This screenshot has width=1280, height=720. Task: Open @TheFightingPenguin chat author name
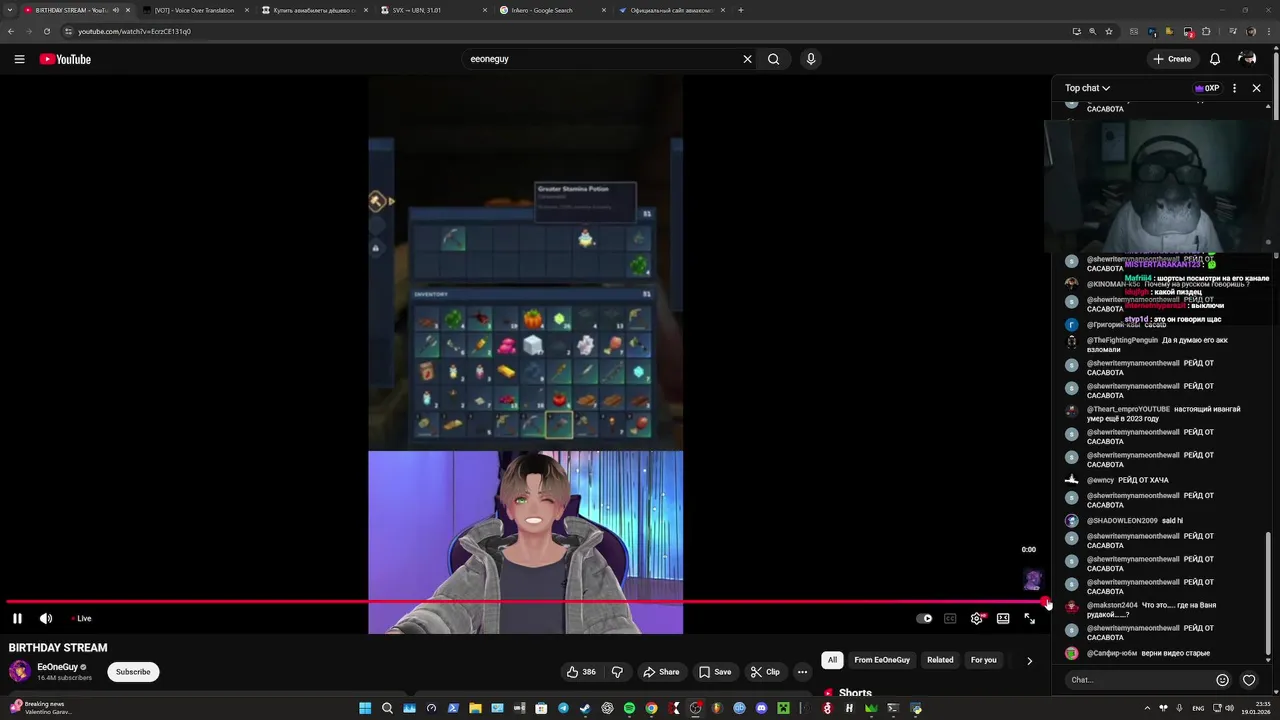tap(1122, 340)
